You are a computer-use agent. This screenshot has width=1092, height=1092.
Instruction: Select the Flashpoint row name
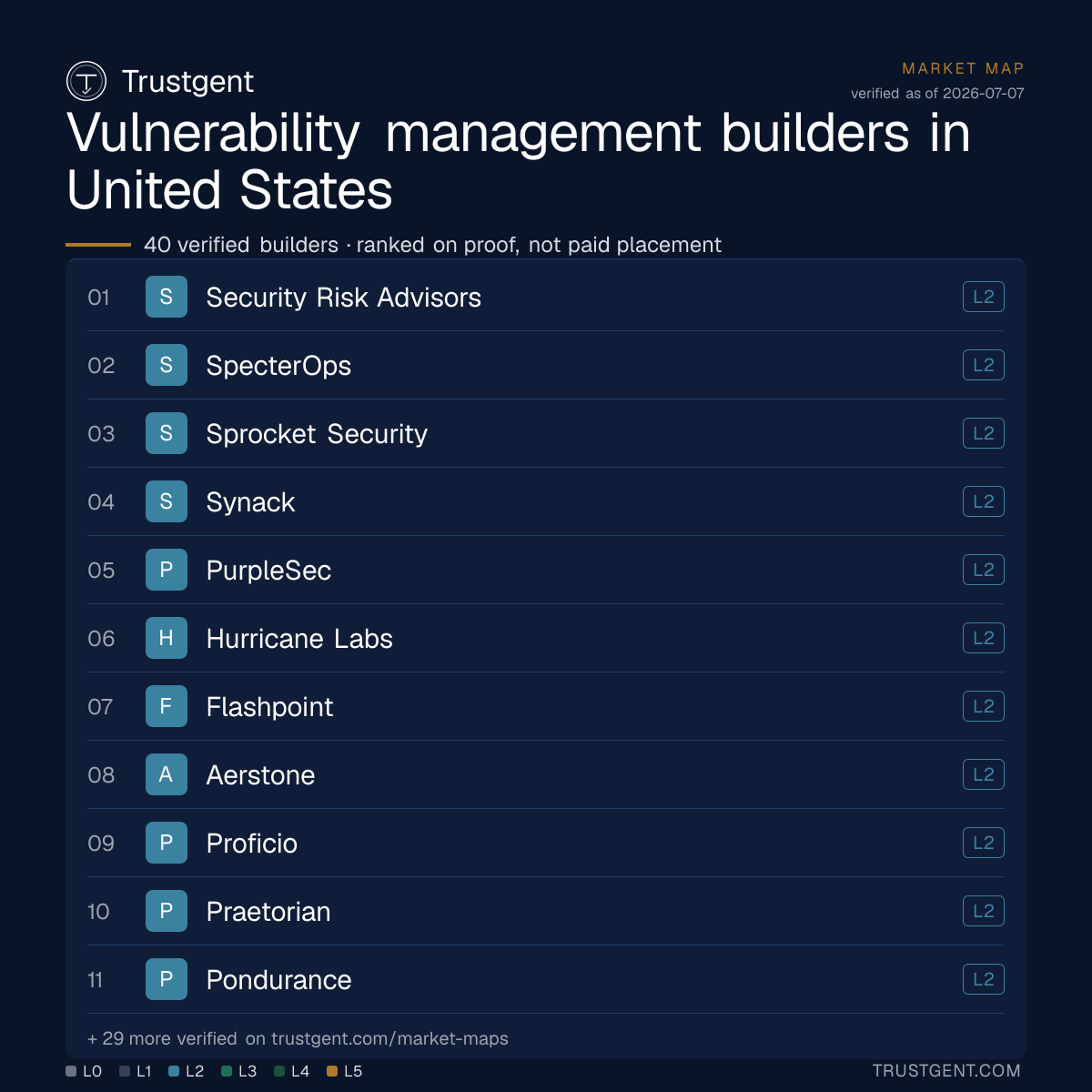(x=269, y=707)
